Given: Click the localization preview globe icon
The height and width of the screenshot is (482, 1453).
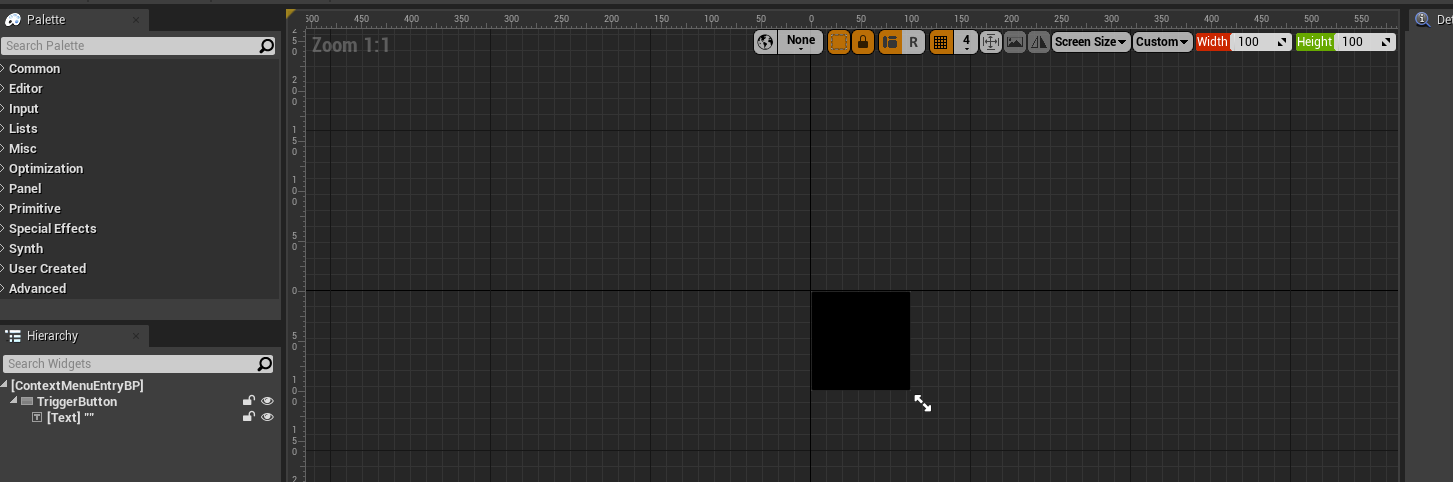Looking at the screenshot, I should pyautogui.click(x=765, y=42).
